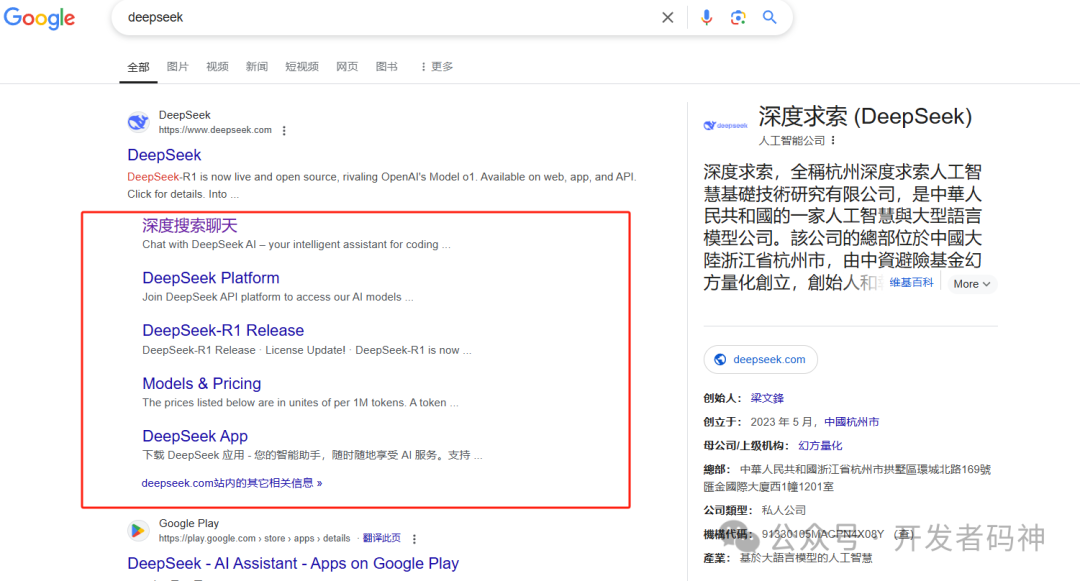Screen dimensions: 1080x581
Task: Open the 短视频 tab
Action: tap(302, 67)
